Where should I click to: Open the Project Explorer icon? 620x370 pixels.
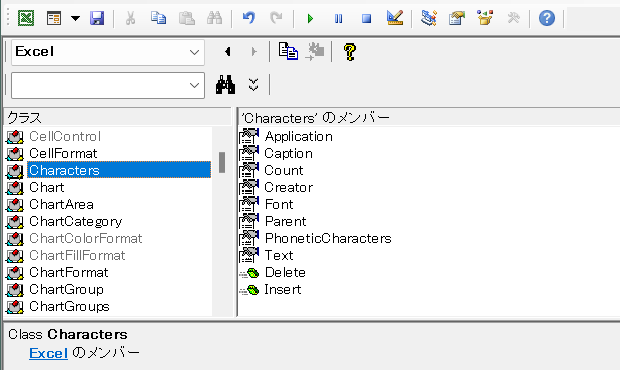pyautogui.click(x=429, y=18)
